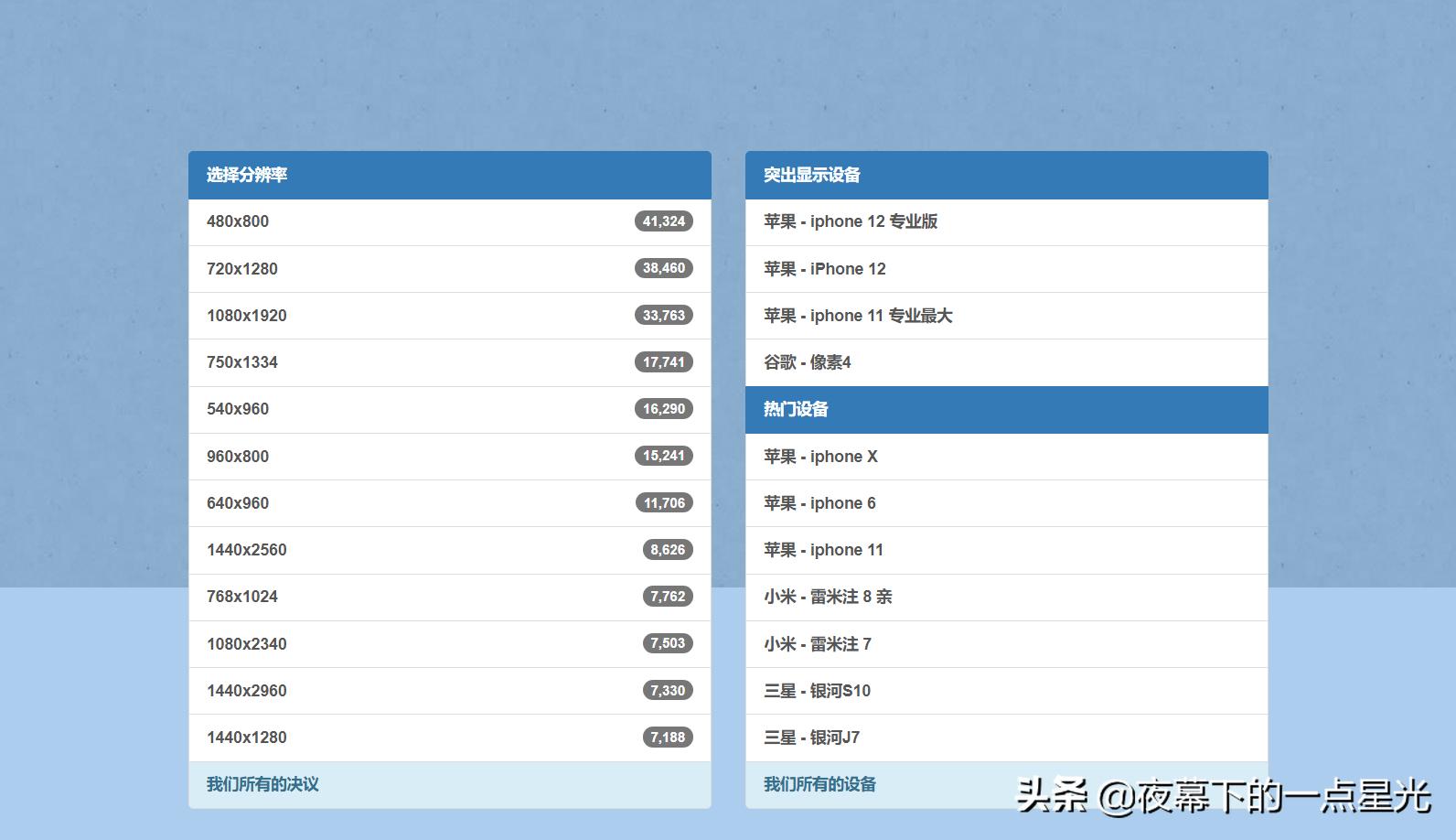Open the 750x1334 resolution entry
The width and height of the screenshot is (1456, 840).
(450, 362)
